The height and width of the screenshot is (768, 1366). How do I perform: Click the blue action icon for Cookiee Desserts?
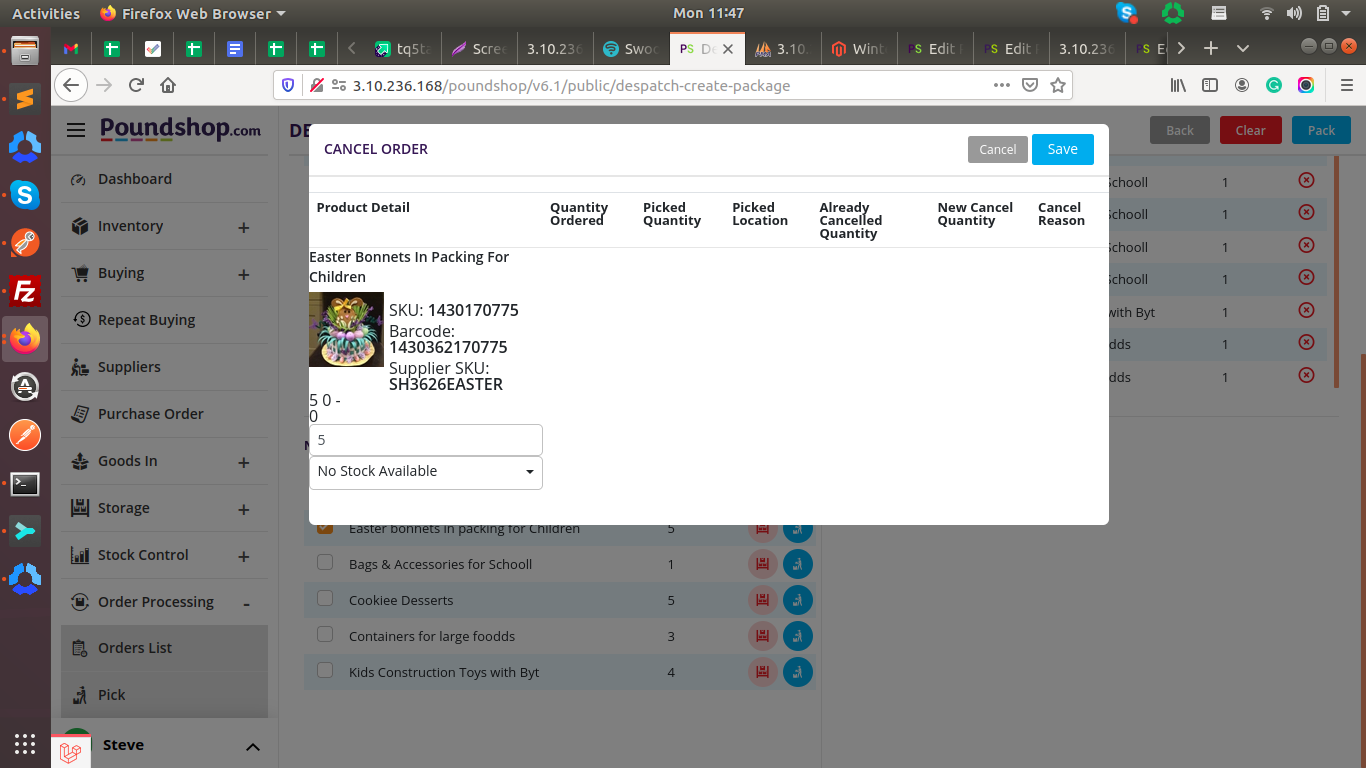point(797,600)
